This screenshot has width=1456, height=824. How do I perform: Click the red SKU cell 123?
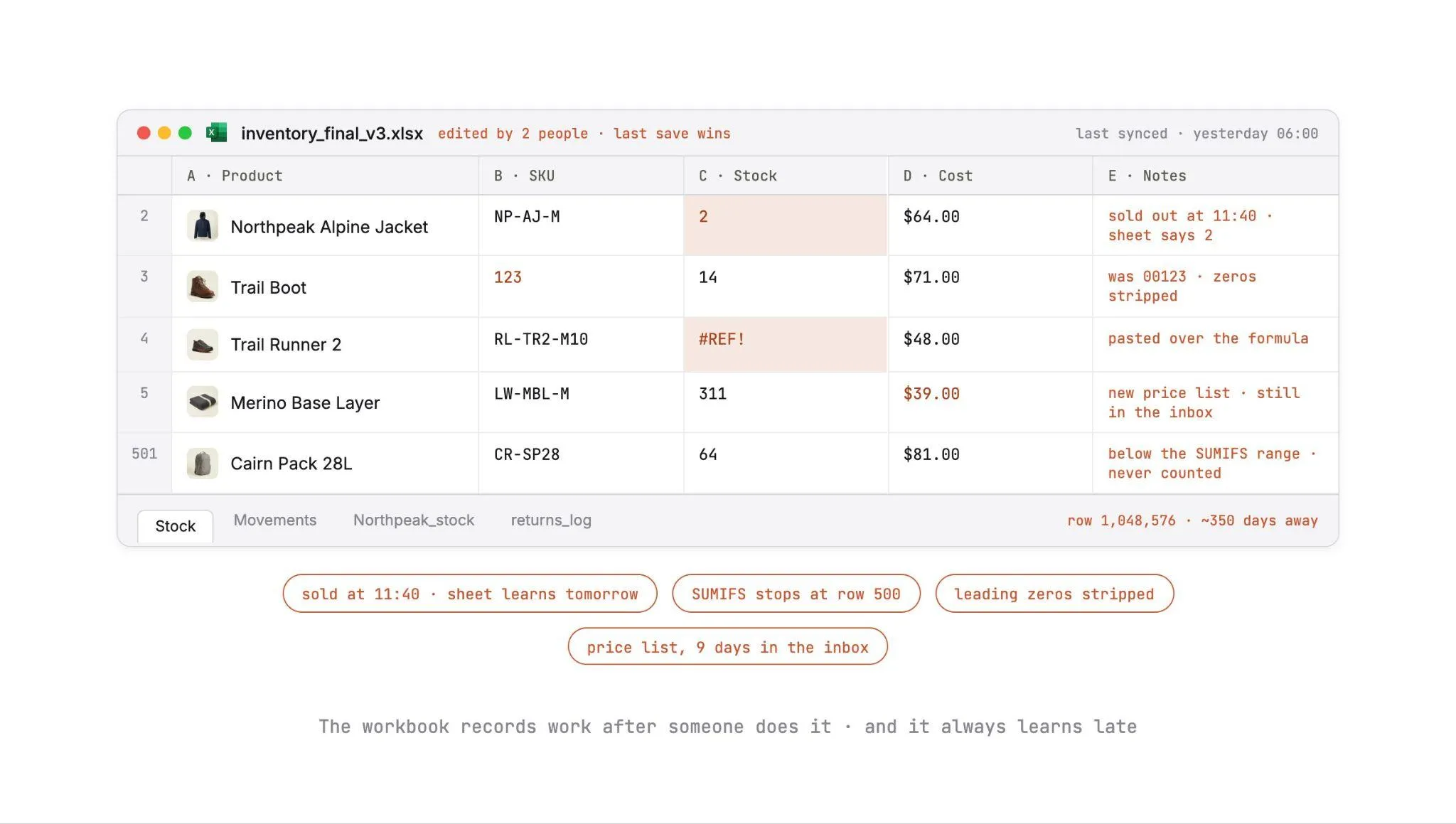[x=581, y=287]
